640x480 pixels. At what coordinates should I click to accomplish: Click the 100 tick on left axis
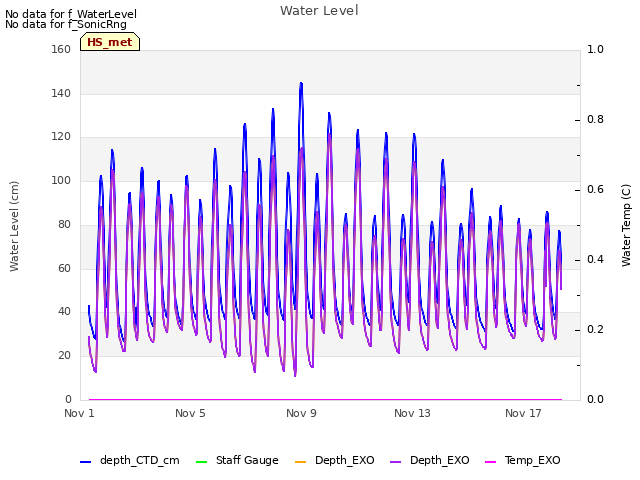coord(61,180)
